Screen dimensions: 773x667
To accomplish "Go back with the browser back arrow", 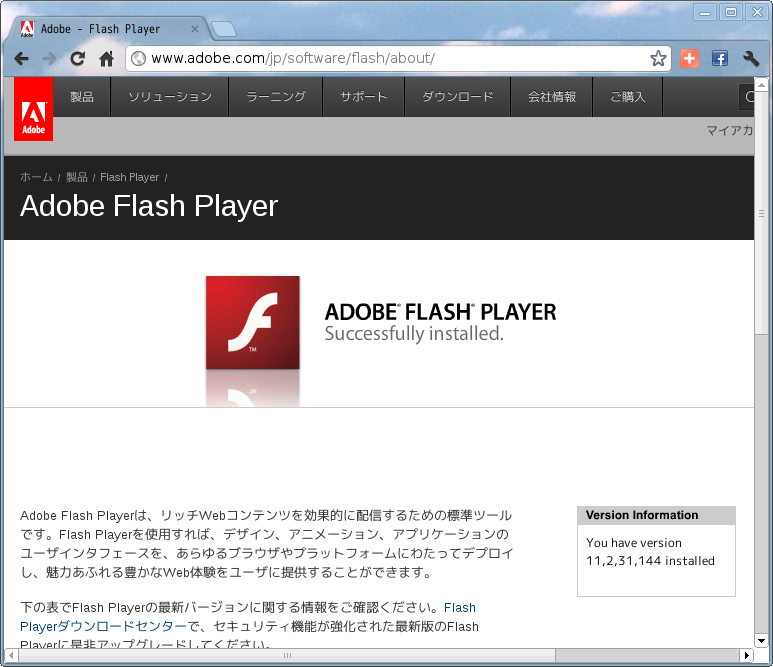I will (21, 59).
